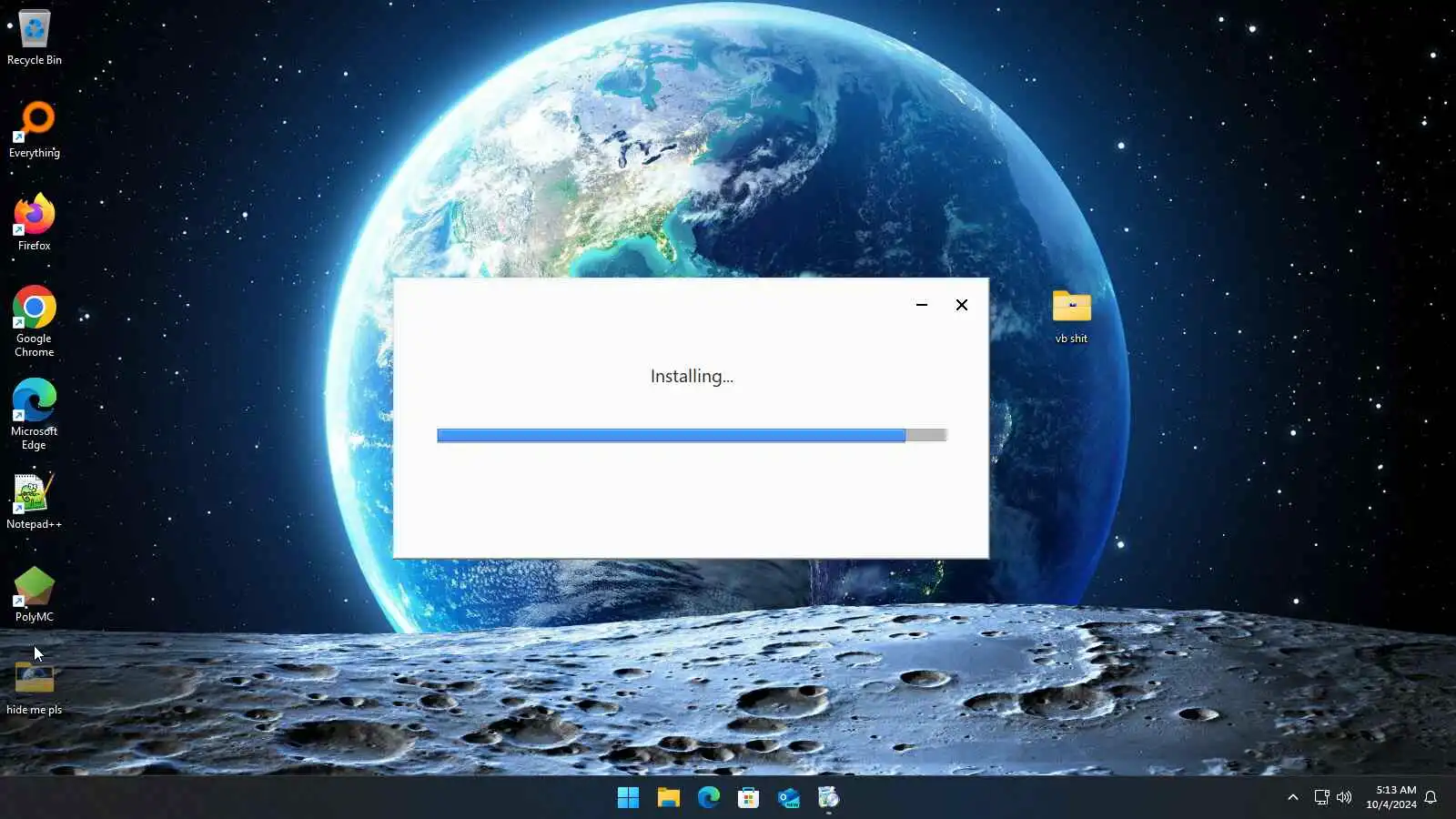Viewport: 1456px width, 819px height.
Task: Open File Explorer from the taskbar
Action: 669,798
